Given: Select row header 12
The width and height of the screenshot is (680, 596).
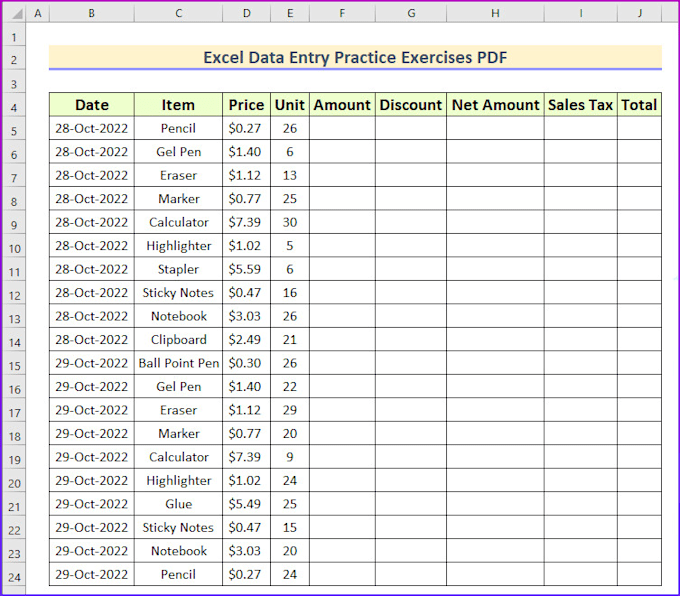Looking at the screenshot, I should (x=13, y=294).
